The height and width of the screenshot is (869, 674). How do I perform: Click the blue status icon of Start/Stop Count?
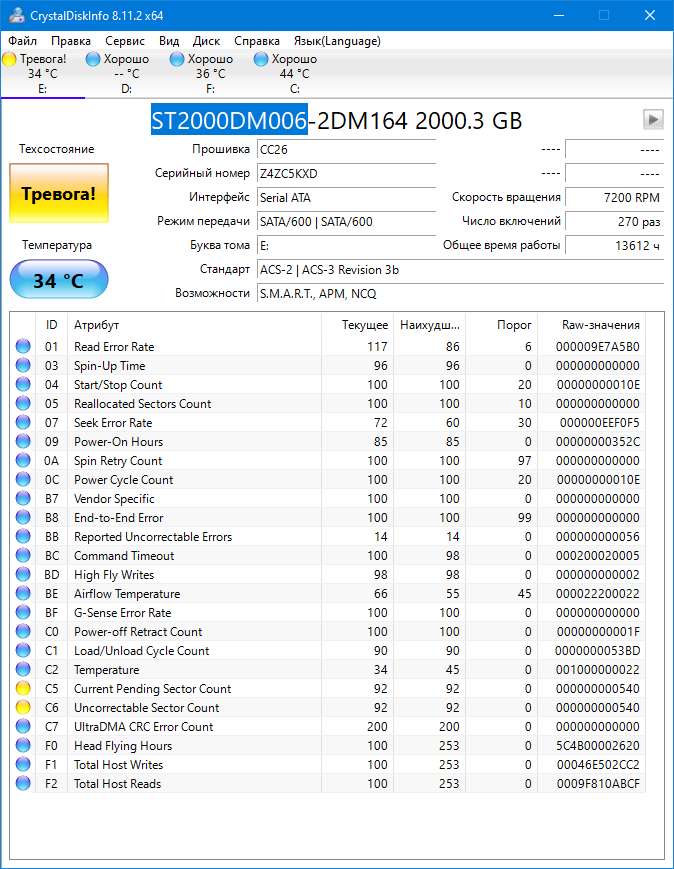(x=23, y=384)
